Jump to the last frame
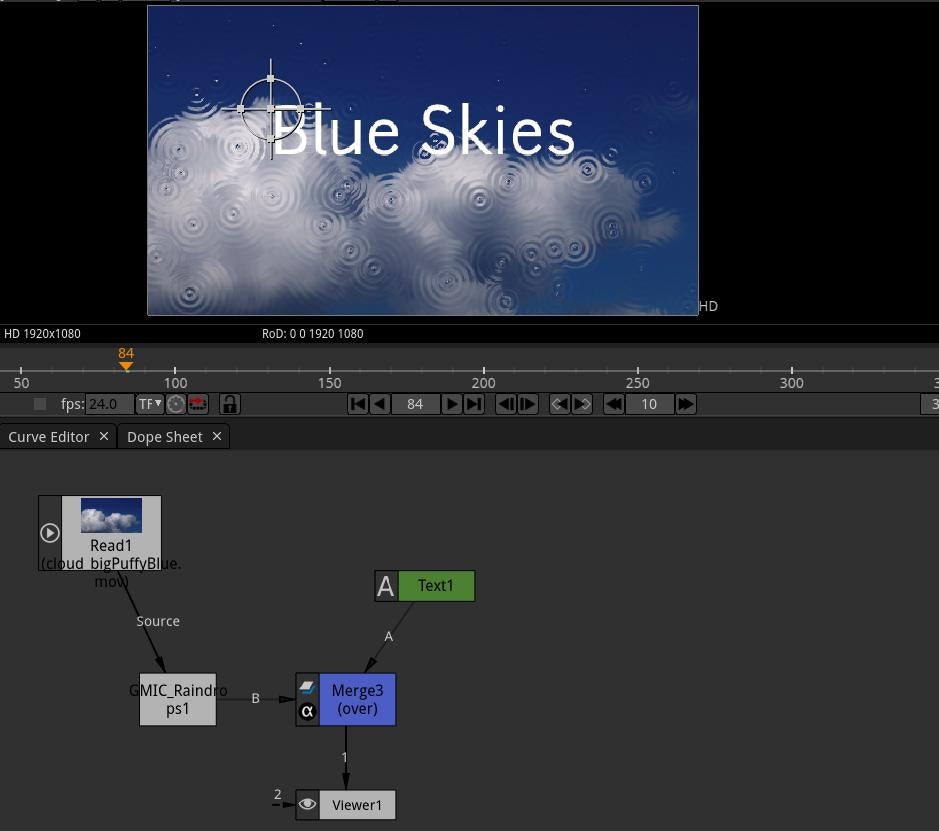Screen dimensions: 939x831 [x=474, y=404]
